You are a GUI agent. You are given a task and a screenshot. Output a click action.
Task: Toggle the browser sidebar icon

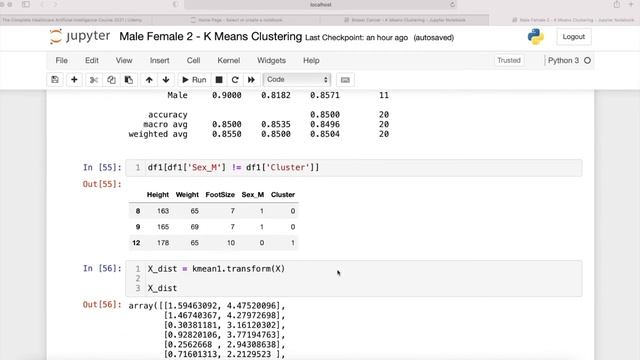pos(26,4)
